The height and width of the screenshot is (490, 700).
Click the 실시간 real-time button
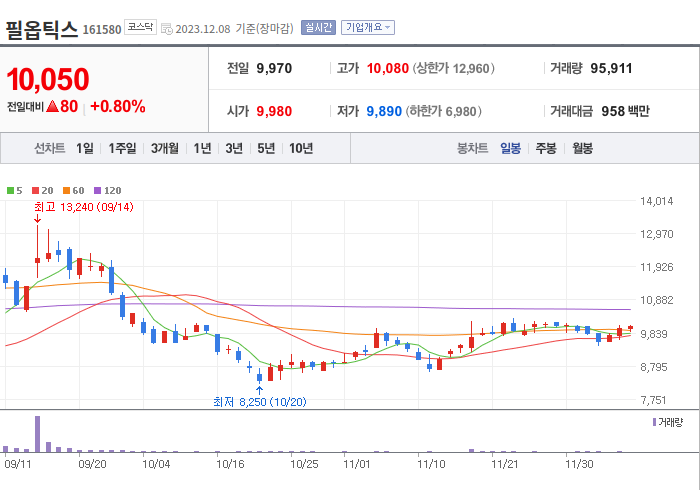(x=318, y=28)
